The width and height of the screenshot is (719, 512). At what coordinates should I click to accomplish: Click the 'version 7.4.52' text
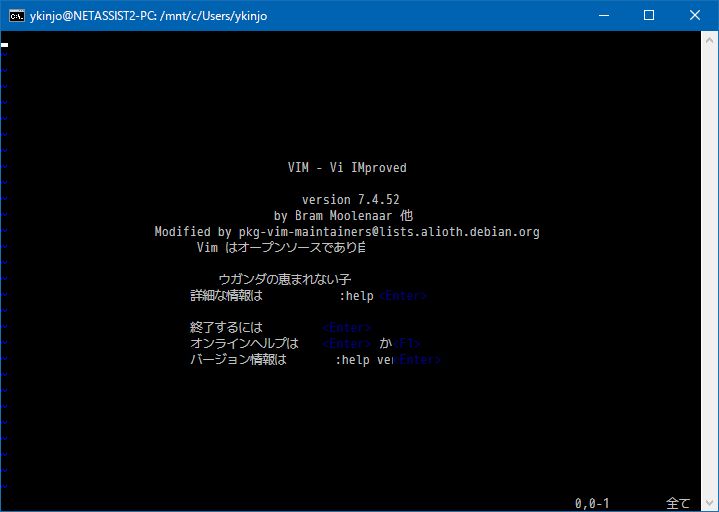coord(350,200)
